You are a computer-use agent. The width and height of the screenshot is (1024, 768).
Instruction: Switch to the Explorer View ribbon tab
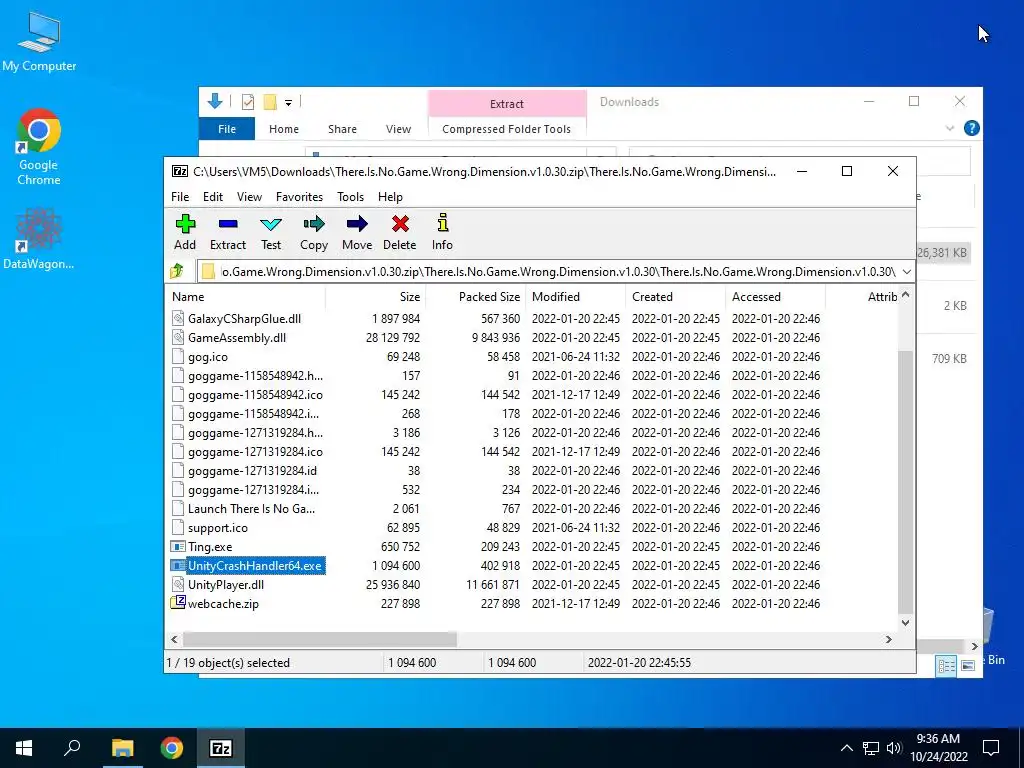[x=398, y=129]
